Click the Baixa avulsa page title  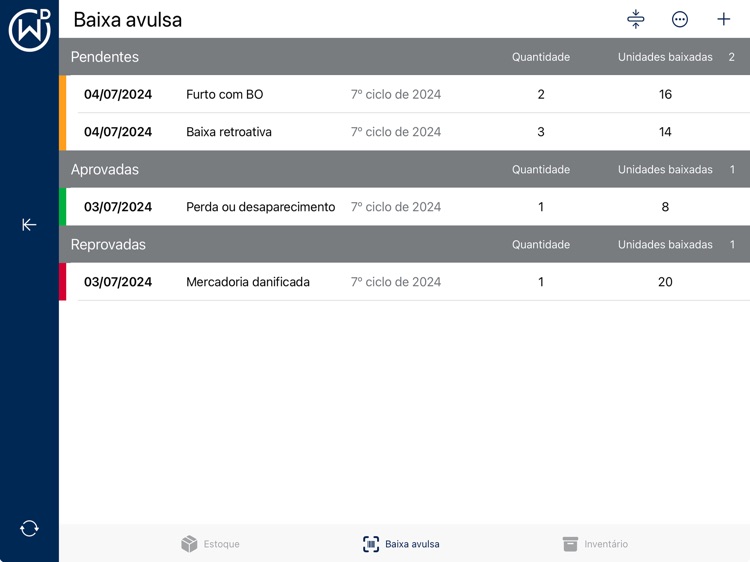tap(128, 20)
